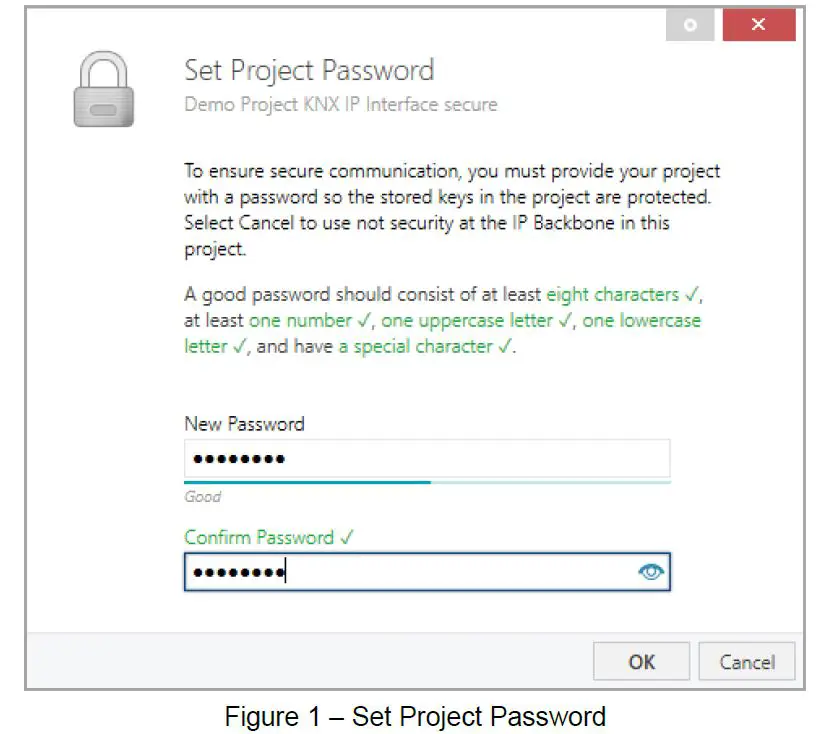826x734 pixels.
Task: Toggle password visibility with the eye icon
Action: [x=650, y=572]
